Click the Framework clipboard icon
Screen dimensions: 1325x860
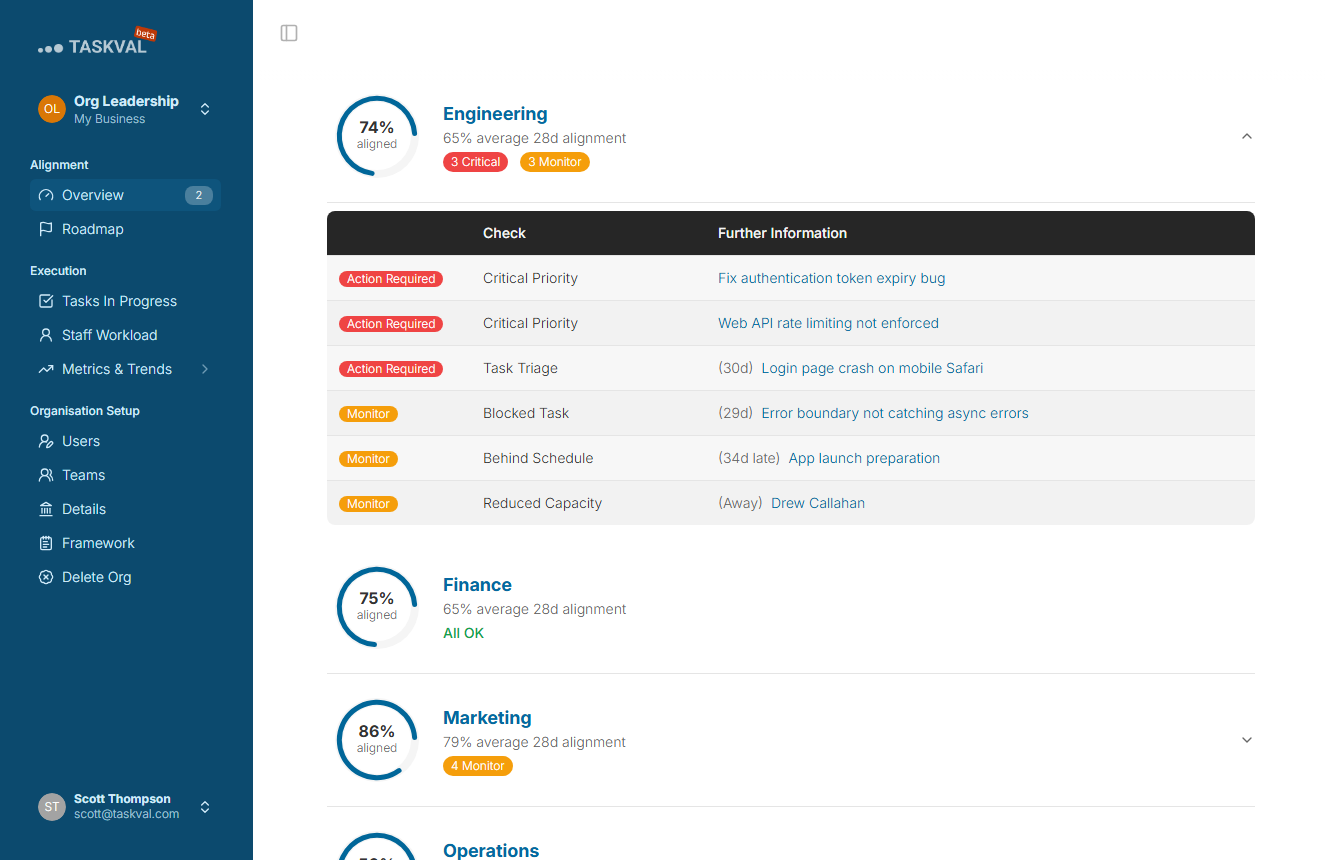[46, 543]
